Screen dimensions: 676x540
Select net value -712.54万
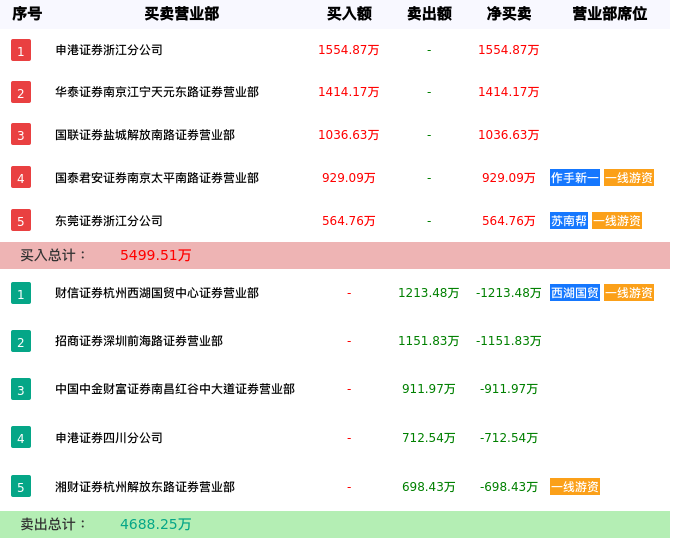(x=509, y=438)
